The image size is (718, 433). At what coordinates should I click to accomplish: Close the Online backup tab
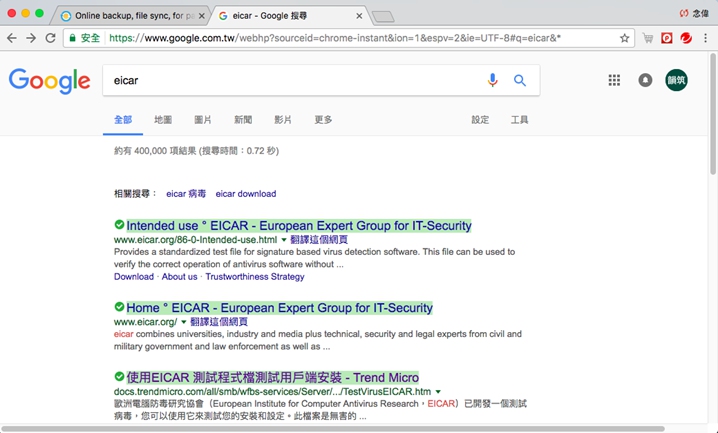click(201, 16)
